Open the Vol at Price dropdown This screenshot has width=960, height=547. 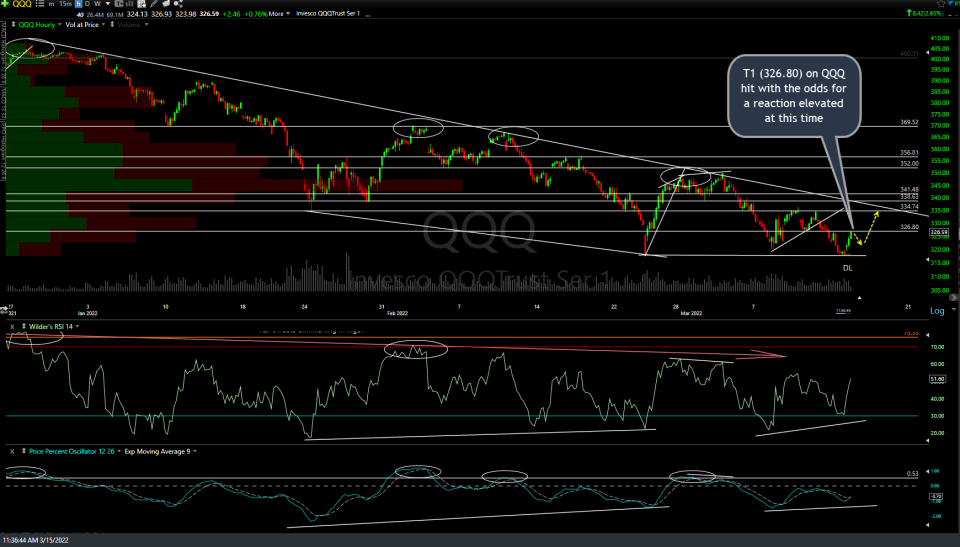[103, 25]
